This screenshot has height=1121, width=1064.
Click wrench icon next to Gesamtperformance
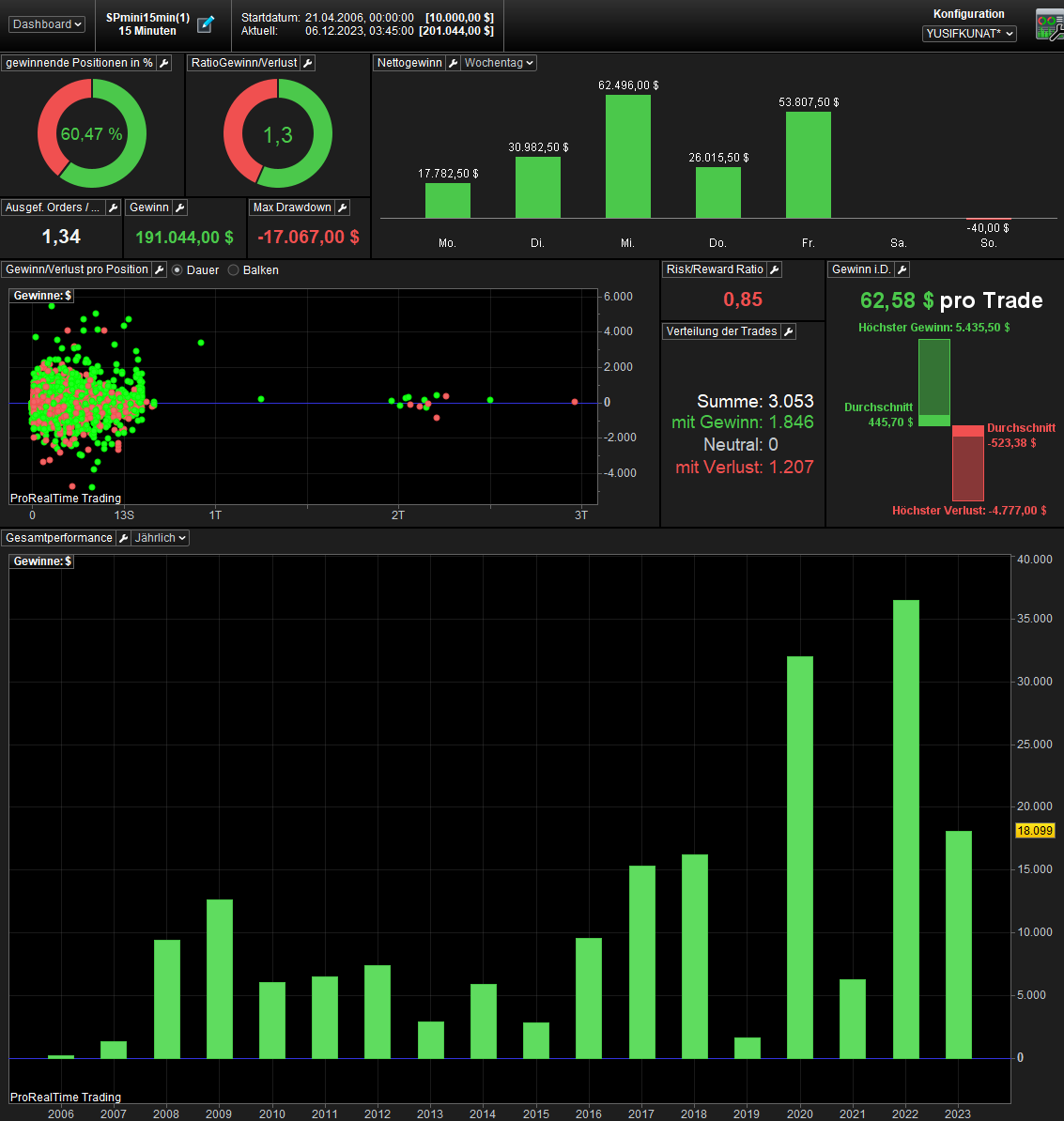tap(124, 538)
